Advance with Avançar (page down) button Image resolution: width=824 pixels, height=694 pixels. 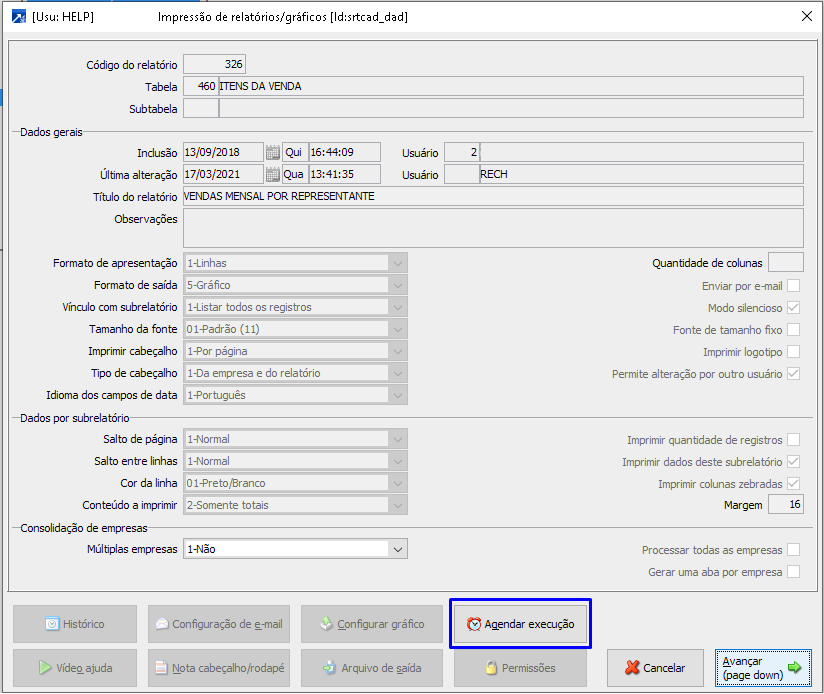pyautogui.click(x=763, y=668)
